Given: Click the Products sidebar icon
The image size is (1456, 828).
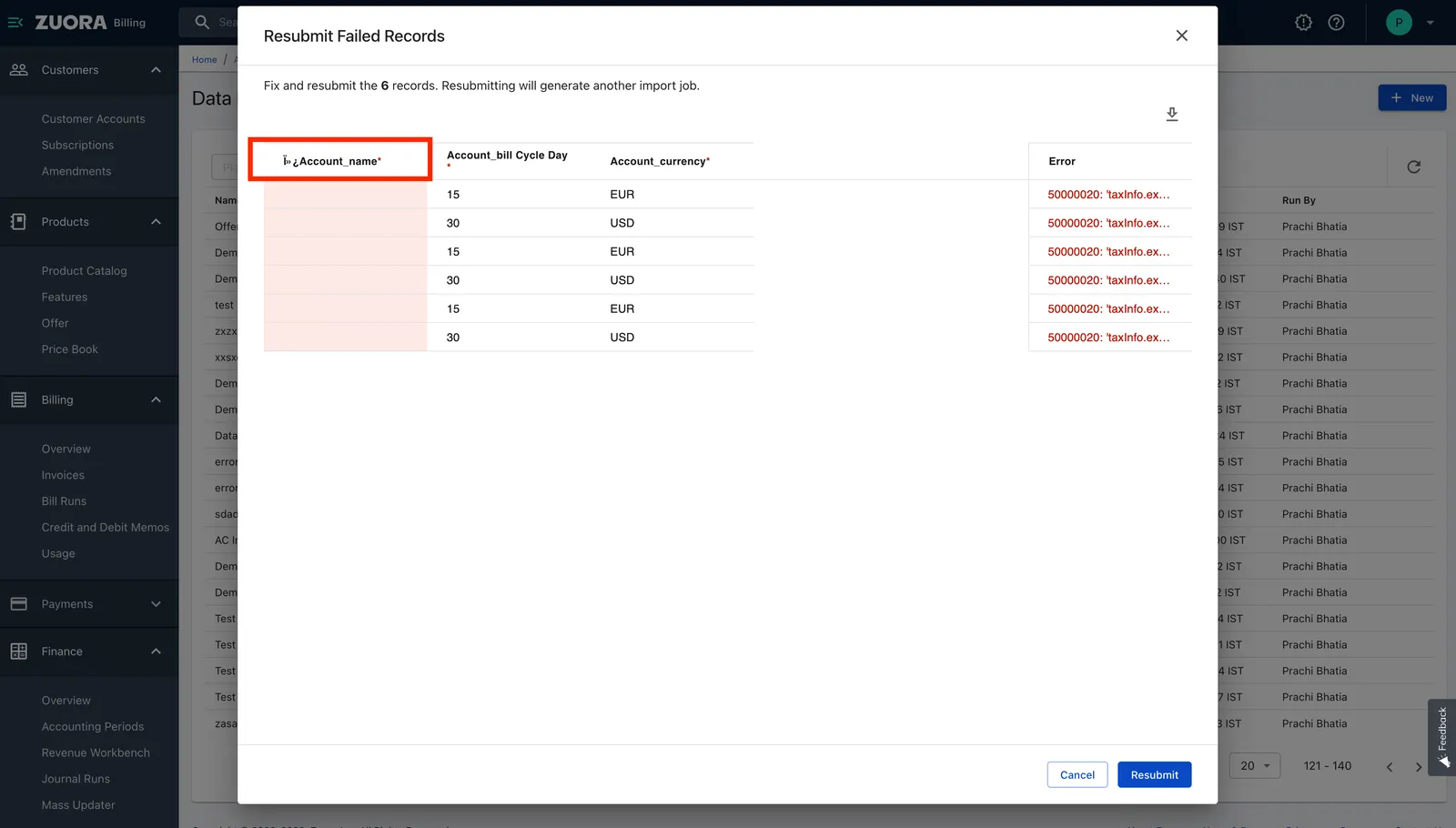Looking at the screenshot, I should click(18, 222).
